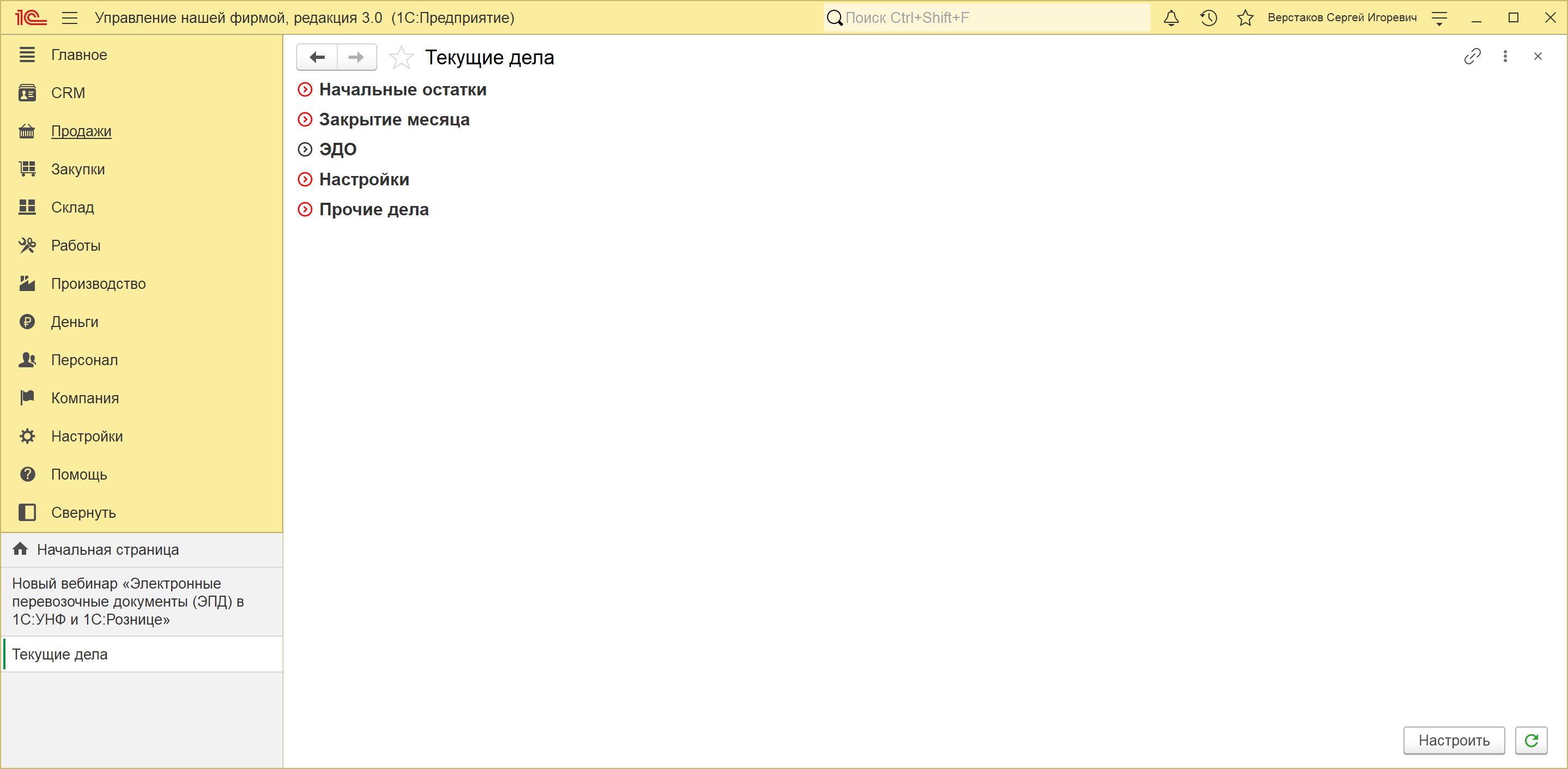Select the Текущие дела tab

[142, 655]
